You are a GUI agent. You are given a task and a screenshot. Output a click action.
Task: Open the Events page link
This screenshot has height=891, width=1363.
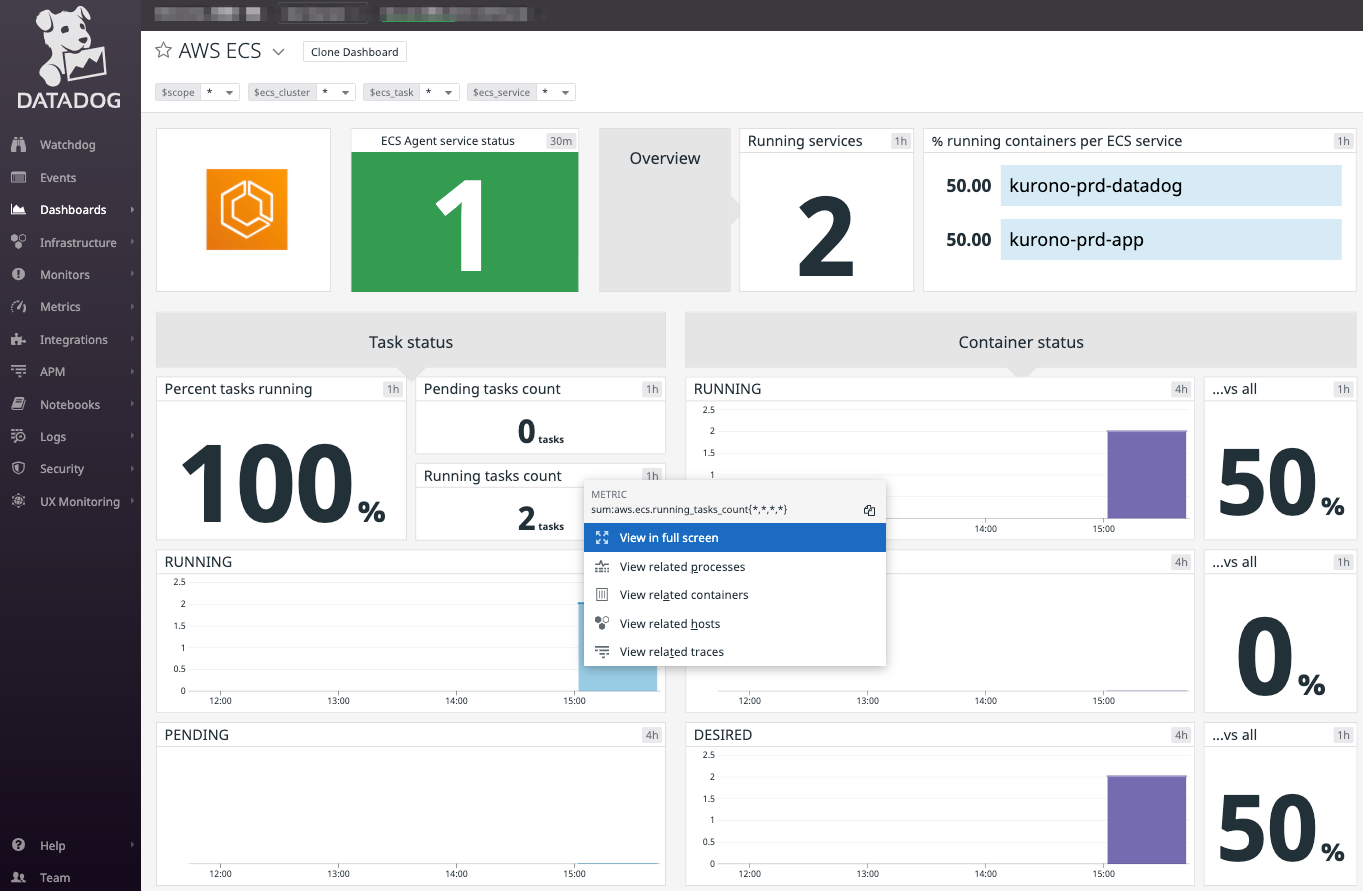(x=58, y=178)
